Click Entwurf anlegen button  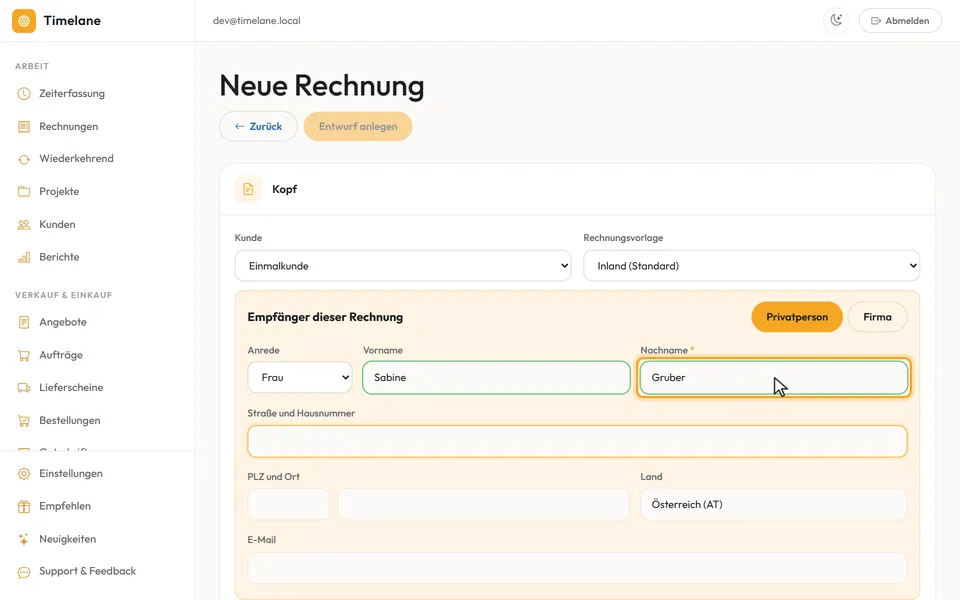point(358,127)
